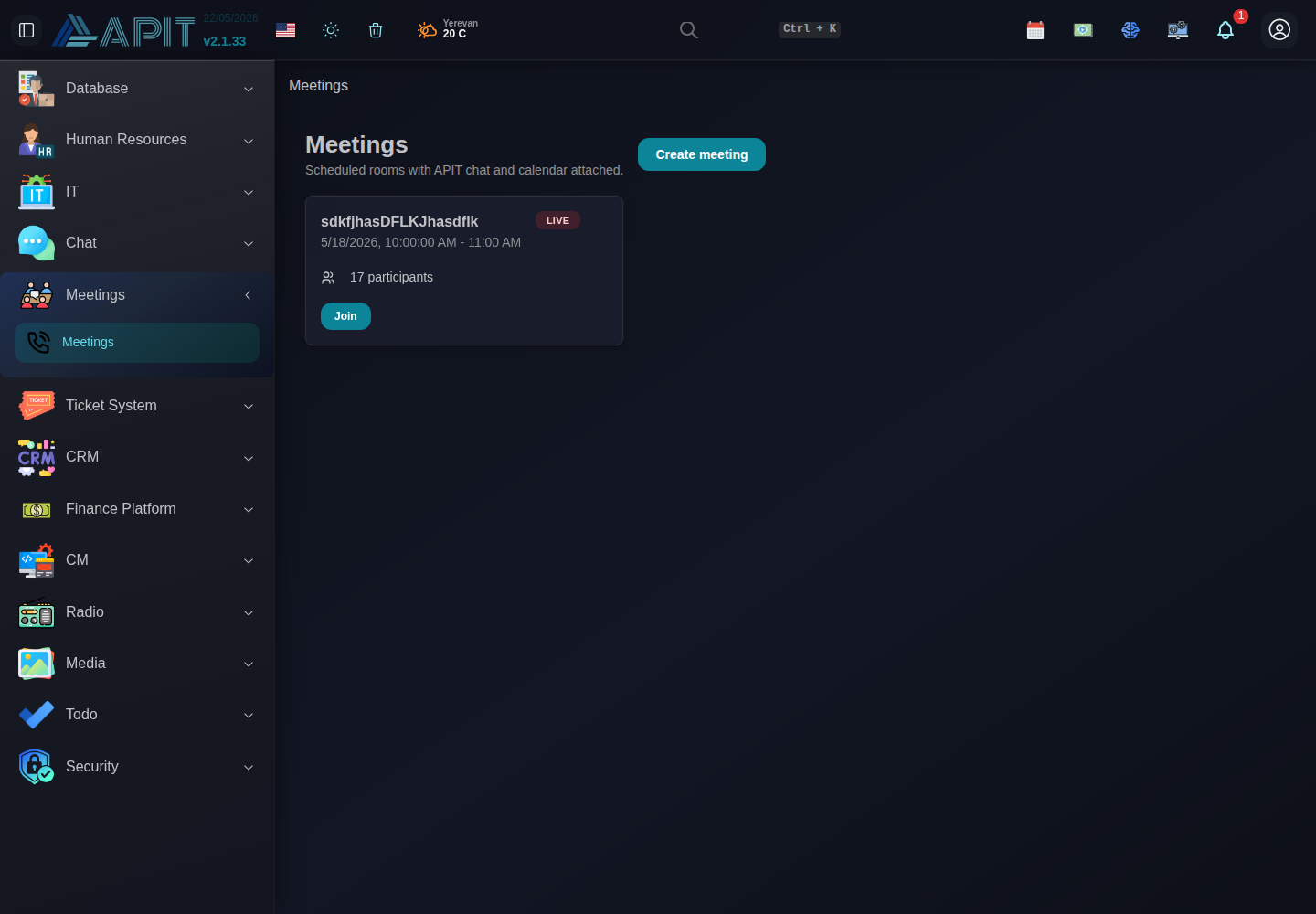Click the Create meeting button
The height and width of the screenshot is (914, 1316).
[702, 154]
